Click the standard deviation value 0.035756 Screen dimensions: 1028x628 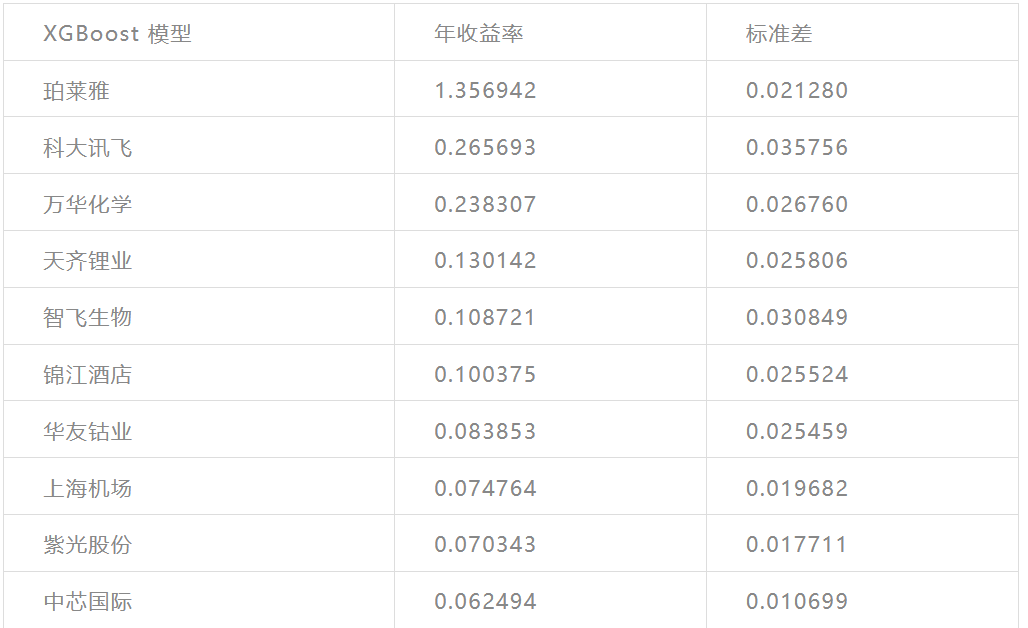(797, 148)
